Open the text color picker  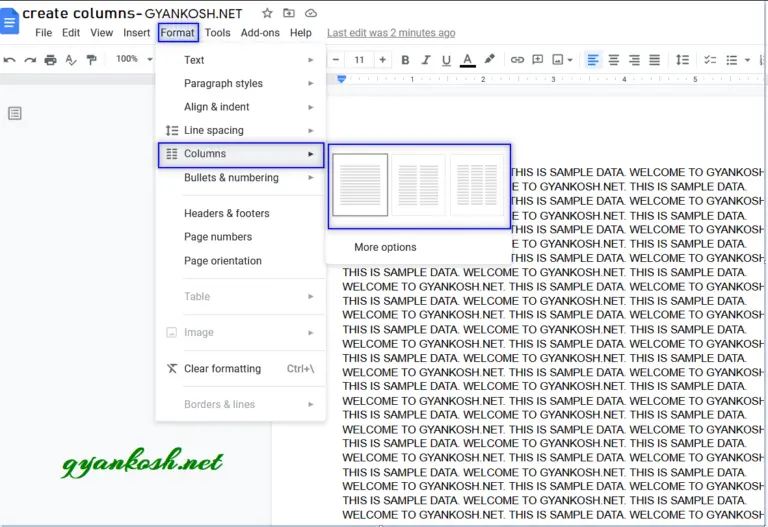point(468,60)
